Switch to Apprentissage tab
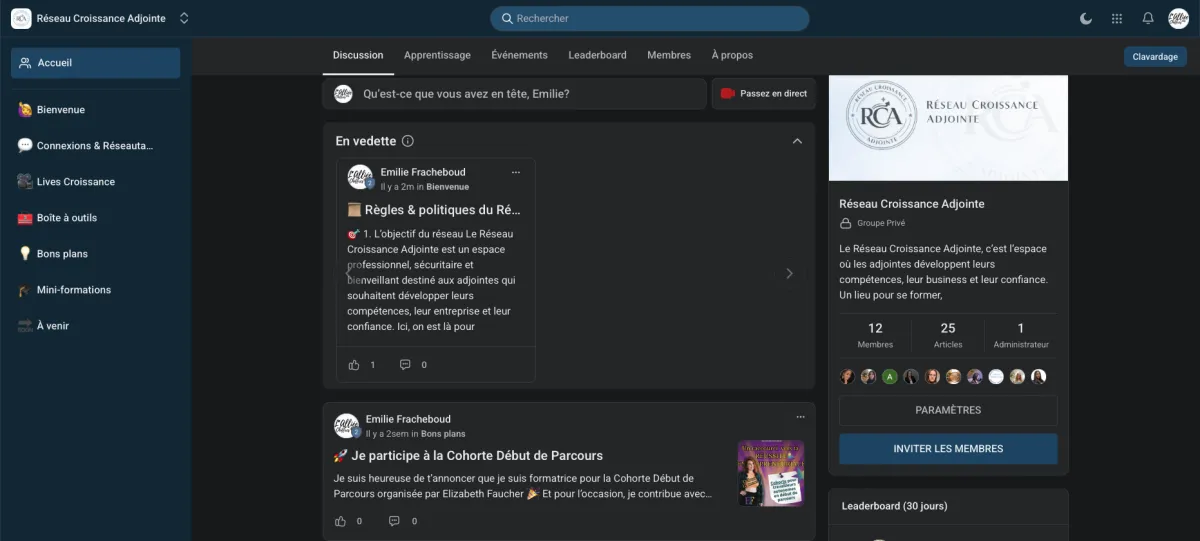 pyautogui.click(x=437, y=55)
